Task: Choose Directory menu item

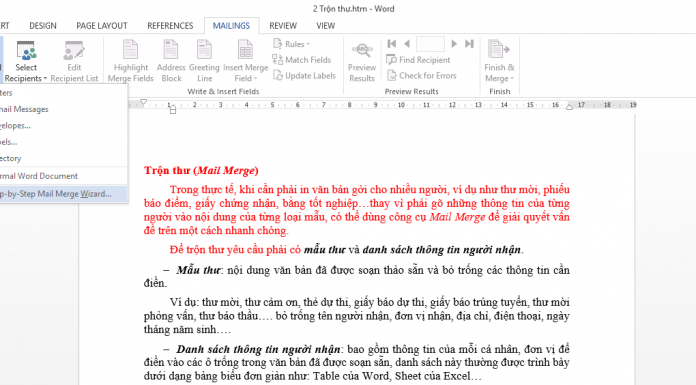Action: (x=63, y=159)
